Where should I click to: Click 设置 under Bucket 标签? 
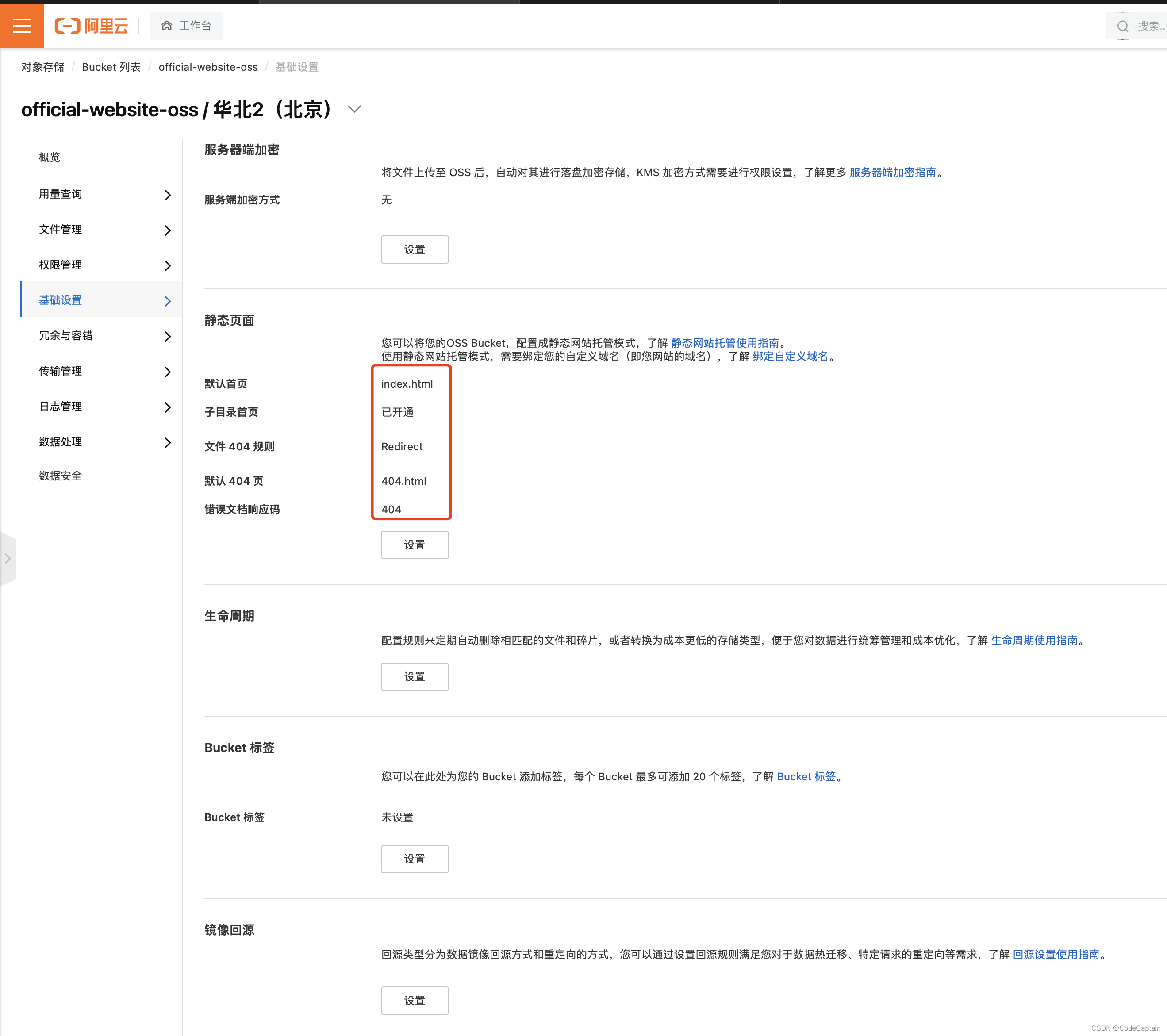(415, 859)
